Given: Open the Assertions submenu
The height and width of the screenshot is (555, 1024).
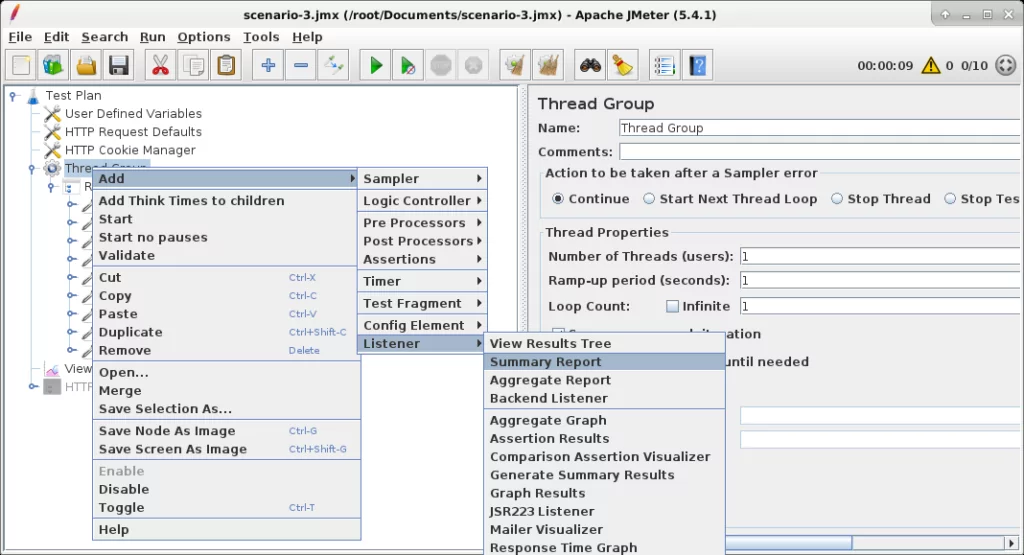Looking at the screenshot, I should click(422, 260).
